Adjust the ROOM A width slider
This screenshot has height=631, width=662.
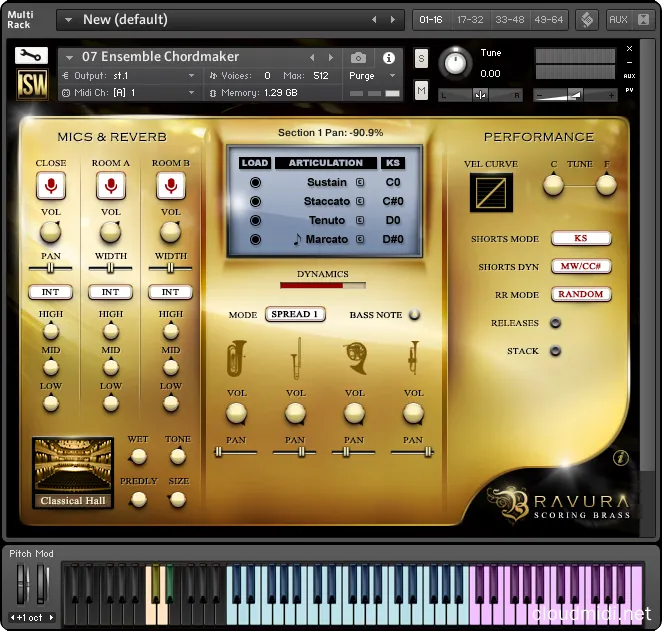point(111,269)
